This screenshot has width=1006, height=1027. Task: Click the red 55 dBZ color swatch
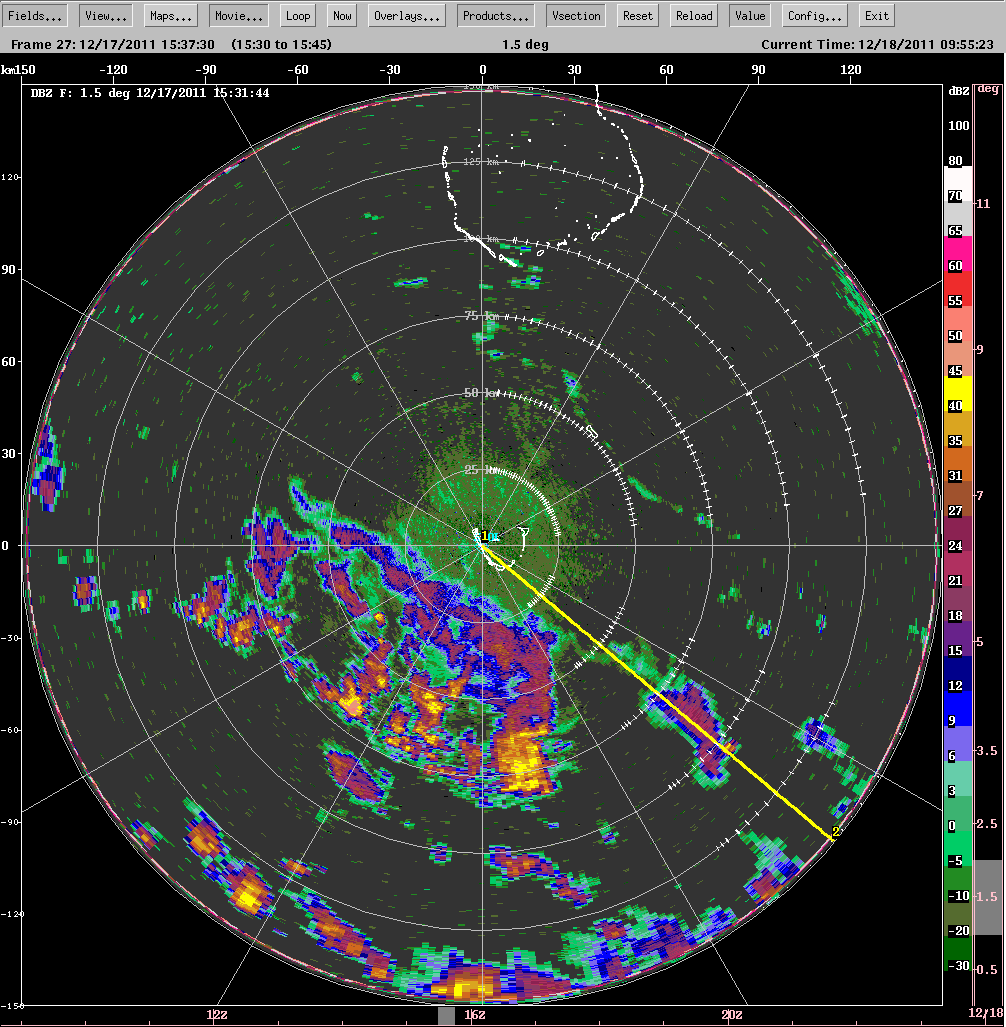coord(958,288)
